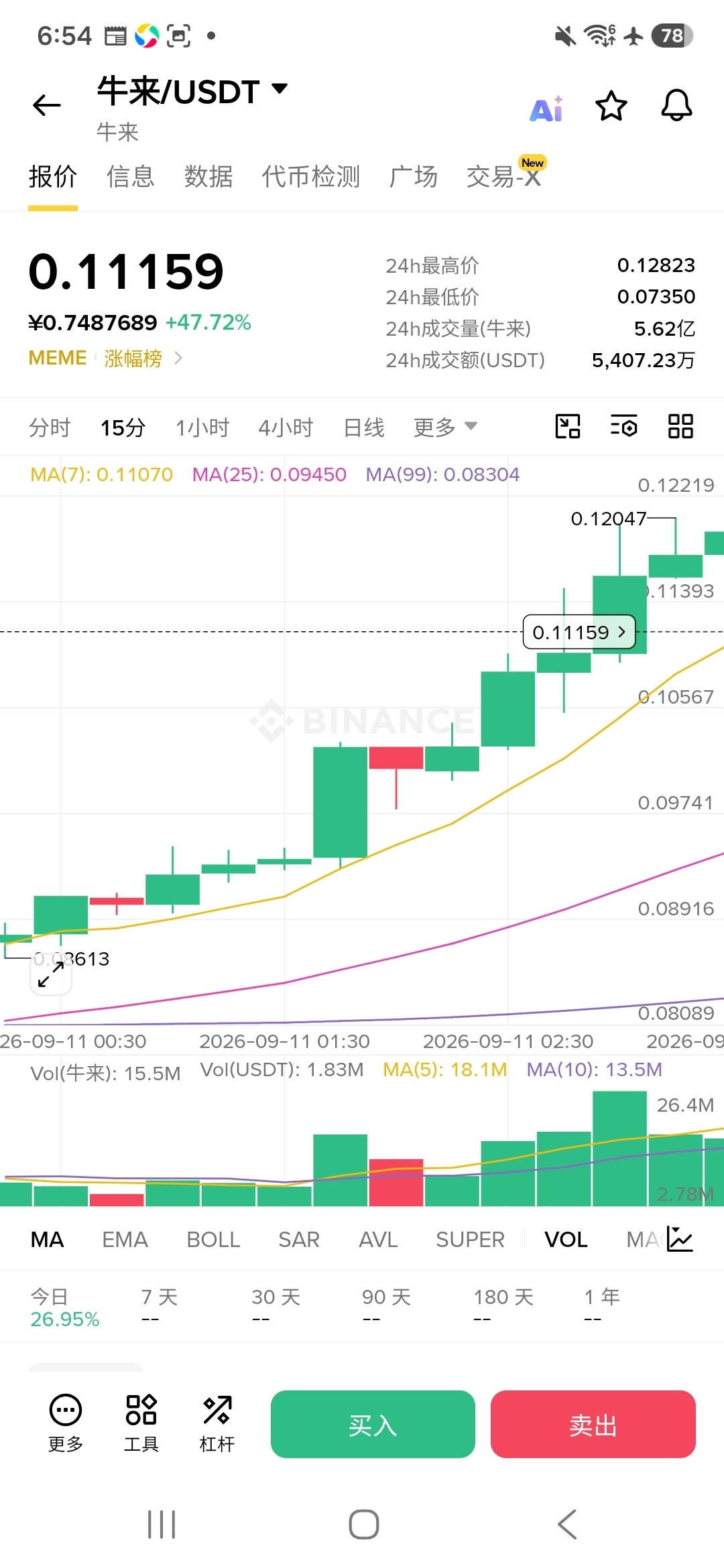Tap Android system back button
The height and width of the screenshot is (1568, 724).
tap(567, 1524)
